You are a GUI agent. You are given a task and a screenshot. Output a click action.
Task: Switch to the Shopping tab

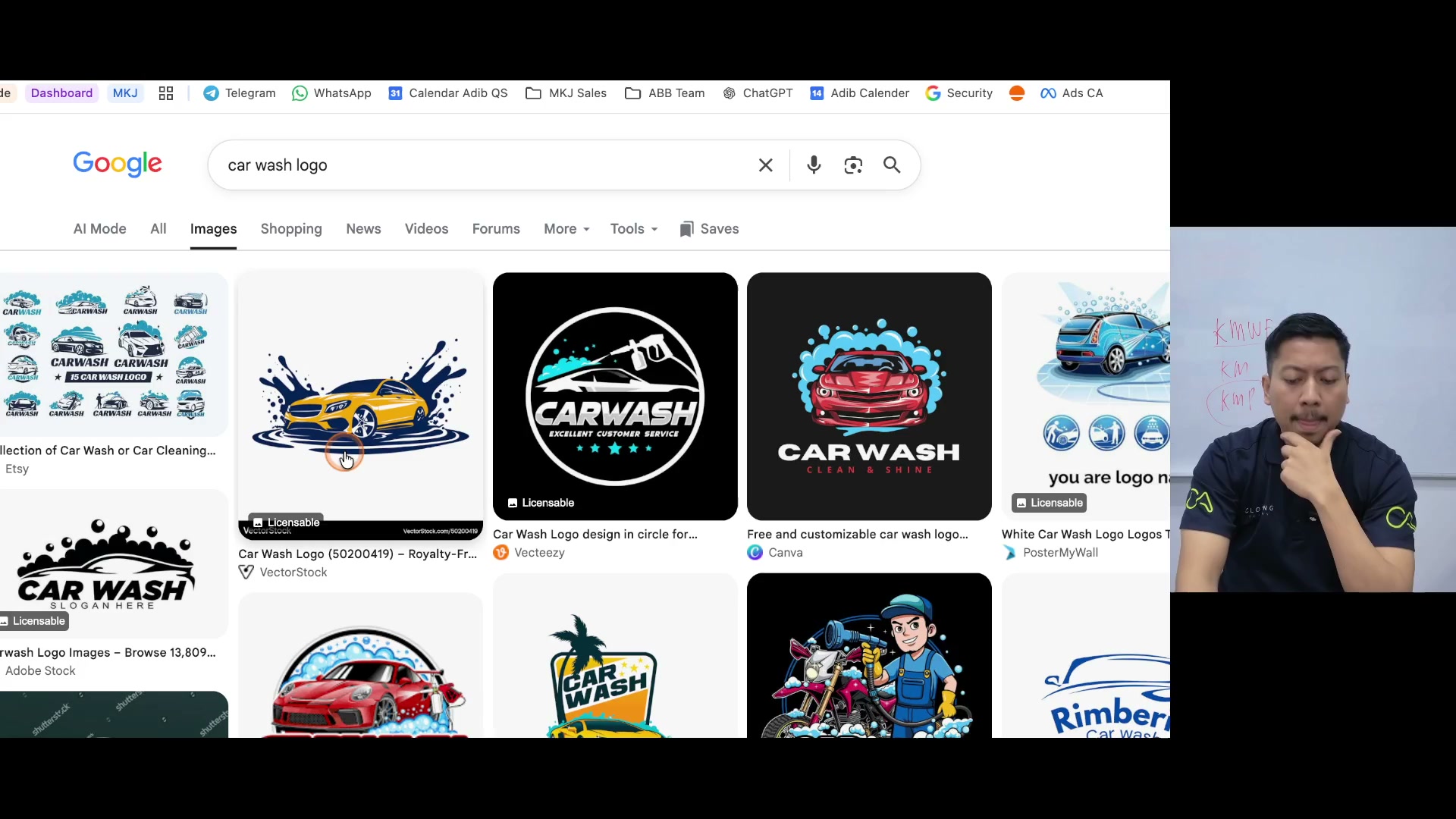(x=291, y=229)
